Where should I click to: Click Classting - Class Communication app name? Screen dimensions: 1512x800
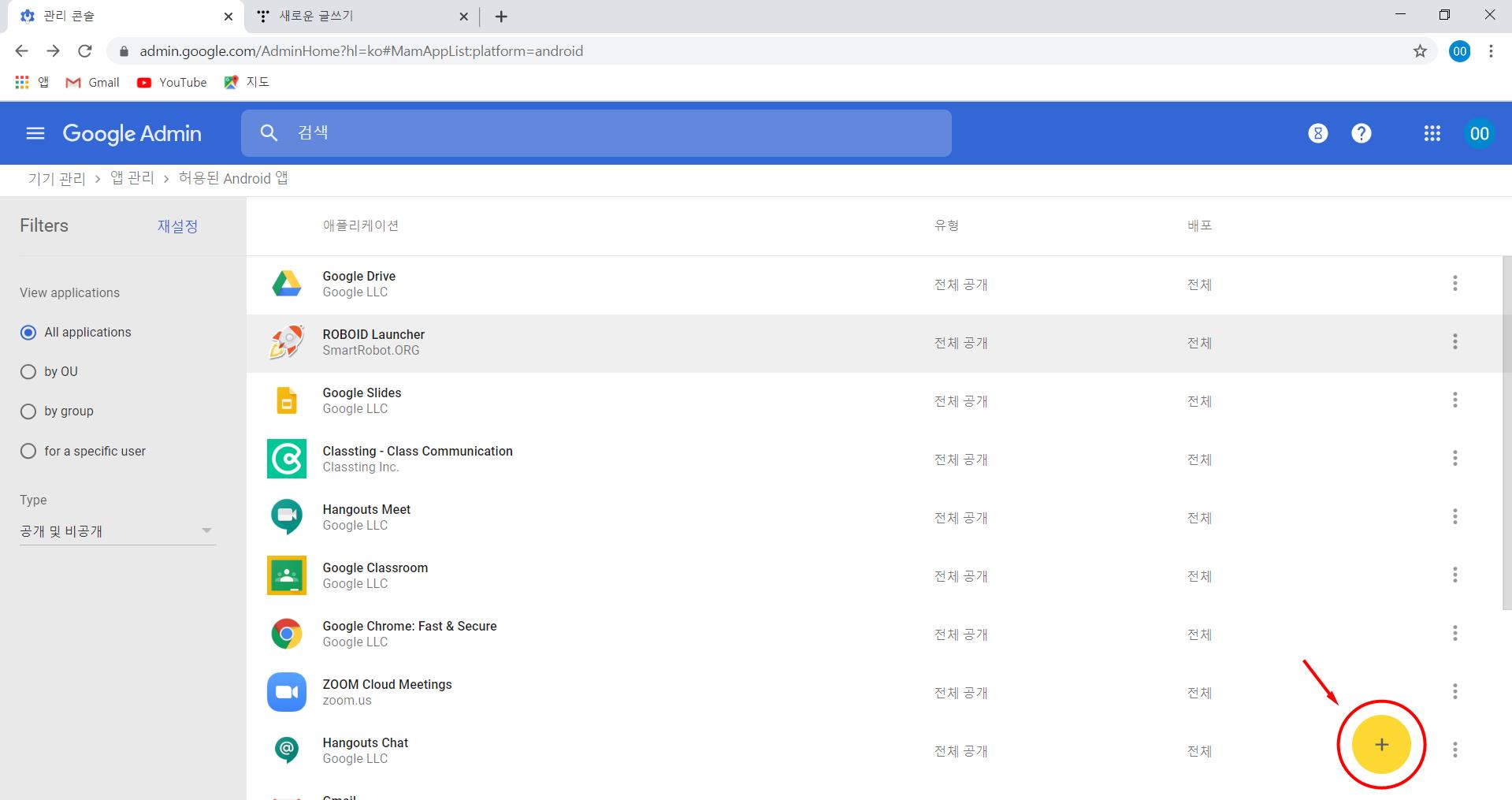pyautogui.click(x=418, y=451)
